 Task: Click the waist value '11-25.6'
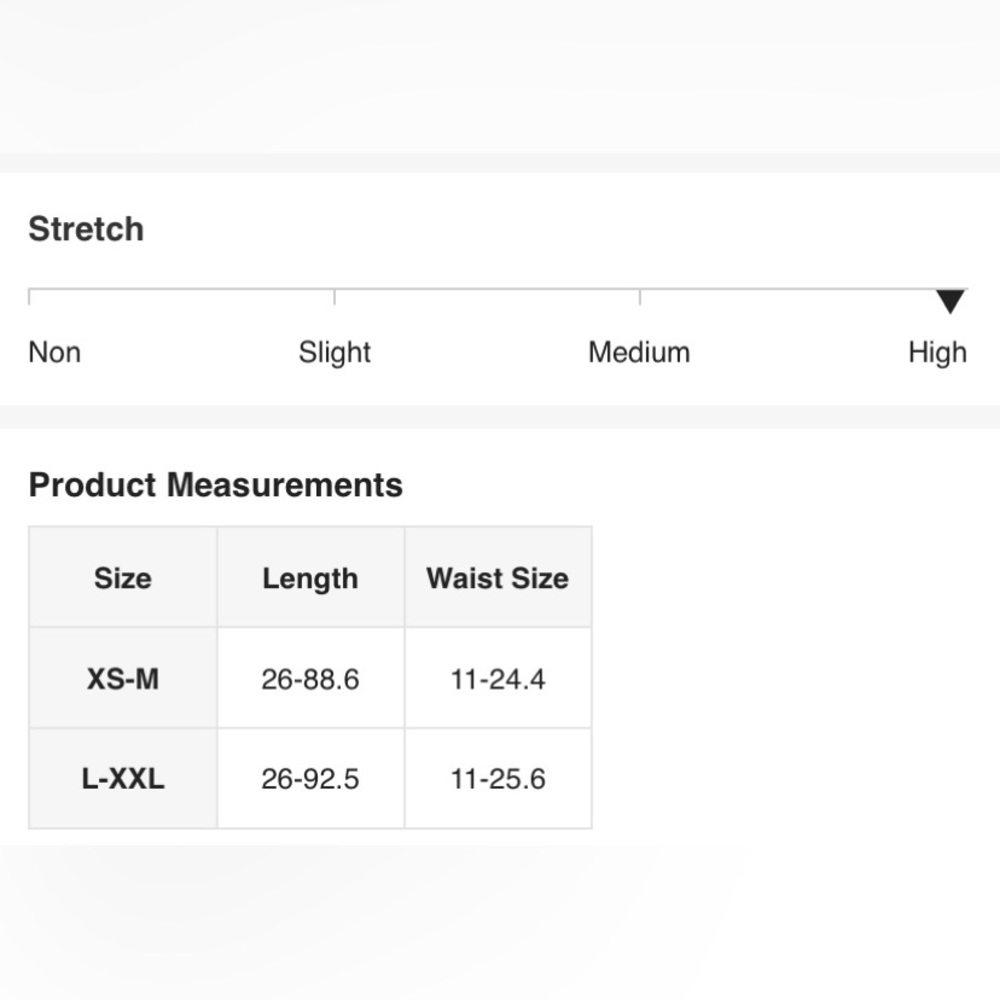tap(498, 779)
